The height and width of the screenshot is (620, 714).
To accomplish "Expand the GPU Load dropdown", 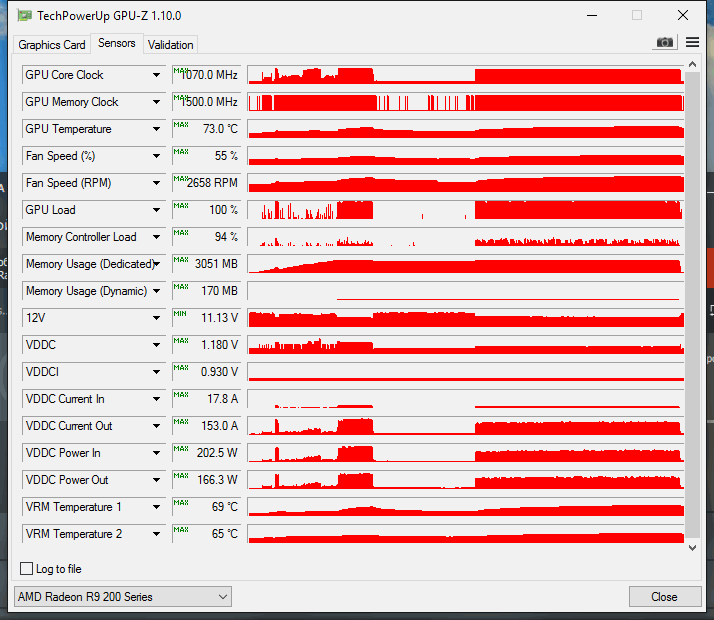I will (x=156, y=210).
